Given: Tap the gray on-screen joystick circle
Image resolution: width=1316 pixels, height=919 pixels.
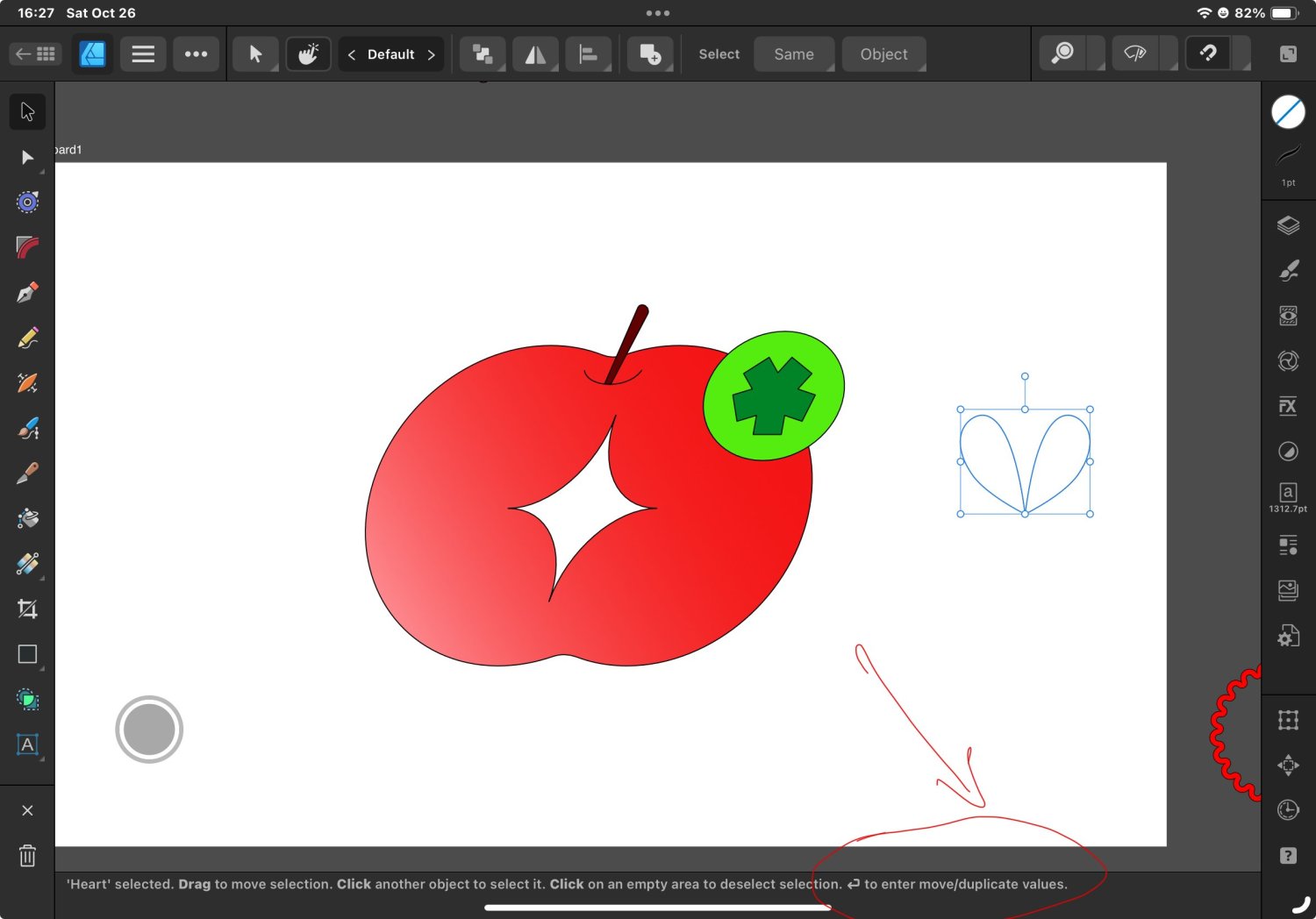Looking at the screenshot, I should (149, 730).
